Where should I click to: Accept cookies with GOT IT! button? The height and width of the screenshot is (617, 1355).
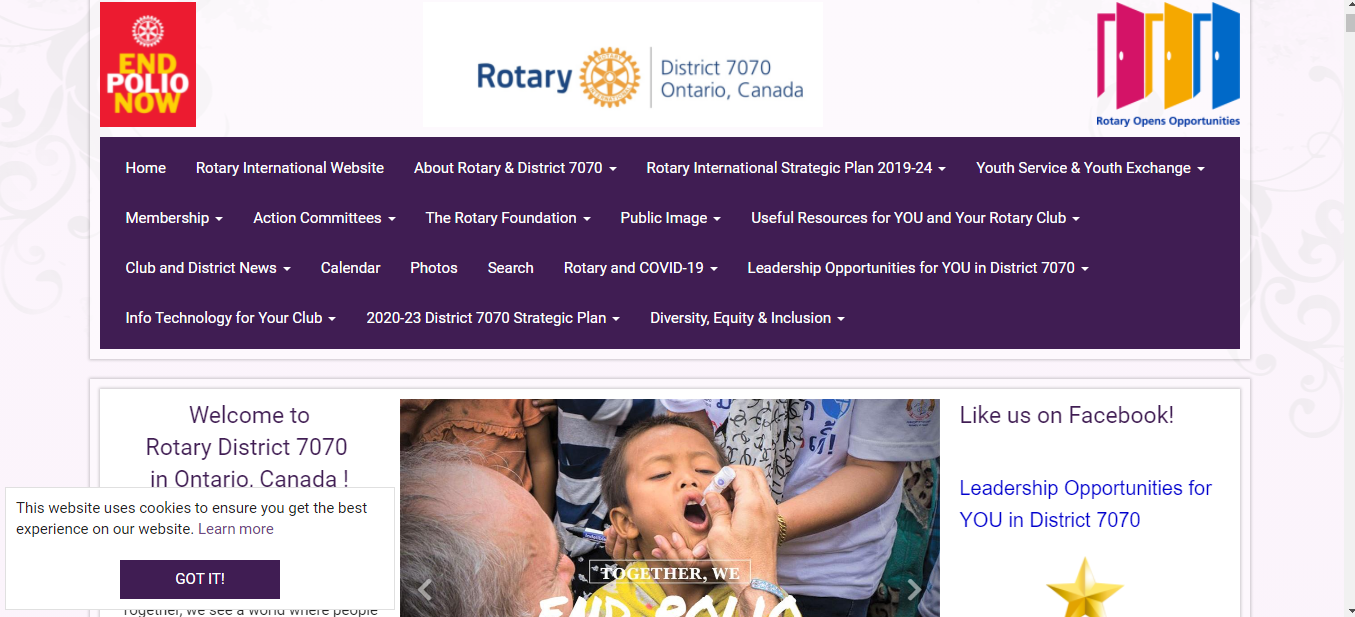click(x=200, y=579)
